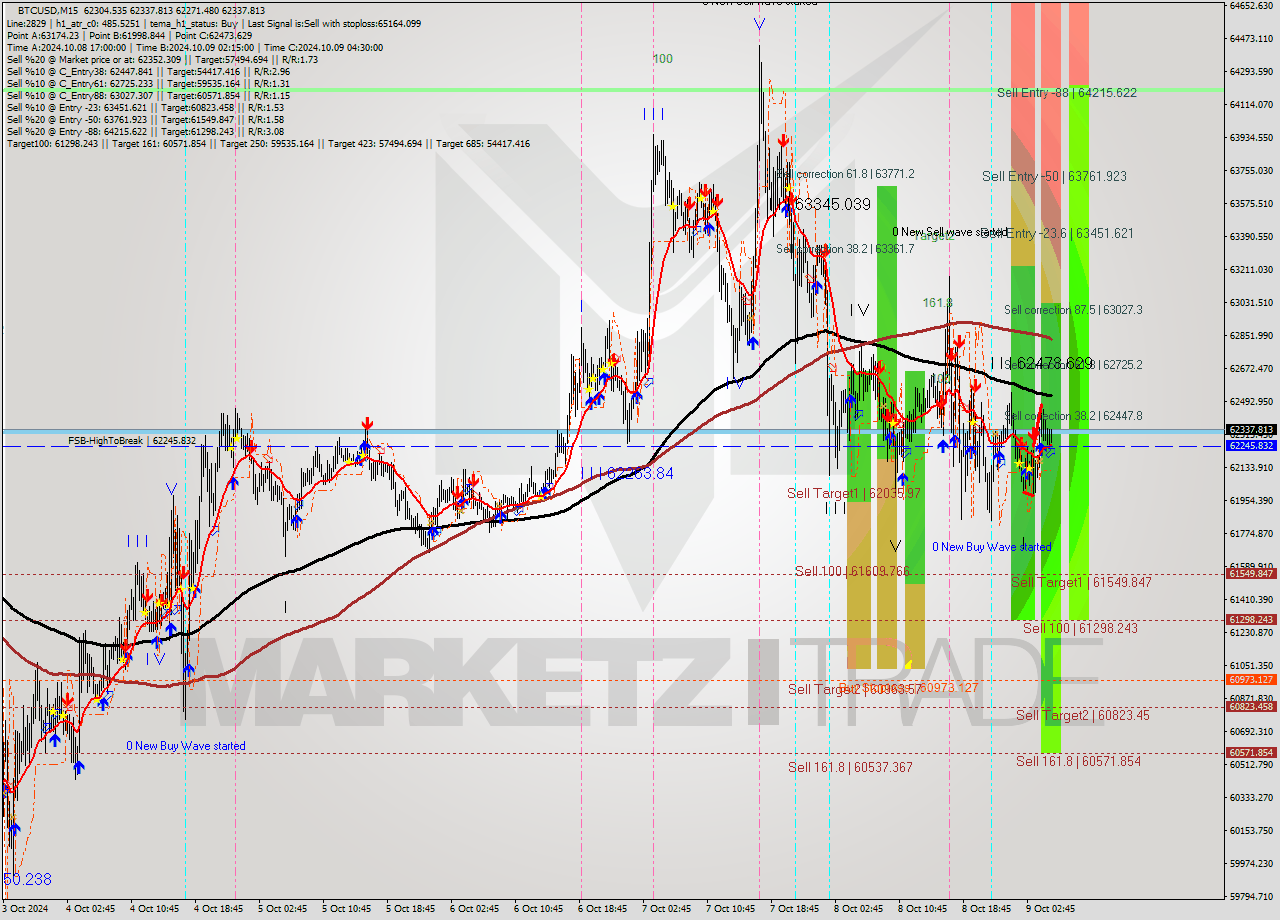Select the 'Sell 100 | 61298.243' label
Image resolution: width=1280 pixels, height=920 pixels.
pos(1080,628)
